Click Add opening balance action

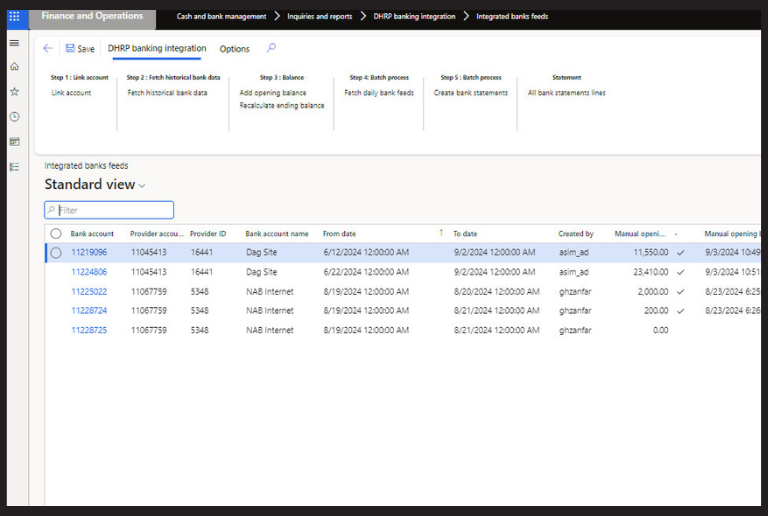[273, 93]
